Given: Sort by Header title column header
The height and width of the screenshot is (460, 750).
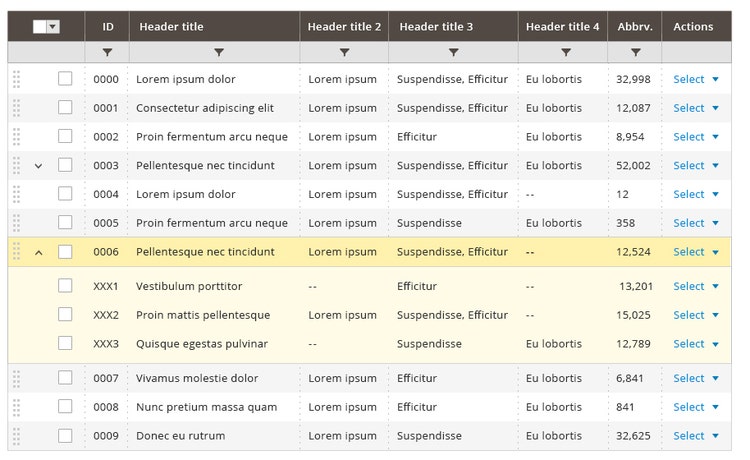Looking at the screenshot, I should pyautogui.click(x=171, y=27).
